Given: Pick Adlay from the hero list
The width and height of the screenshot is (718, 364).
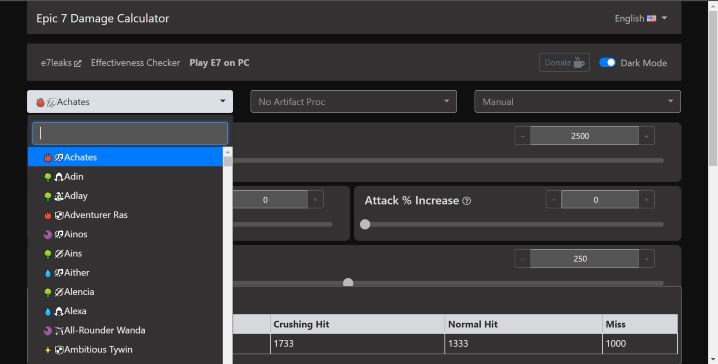Looking at the screenshot, I should 125,196.
